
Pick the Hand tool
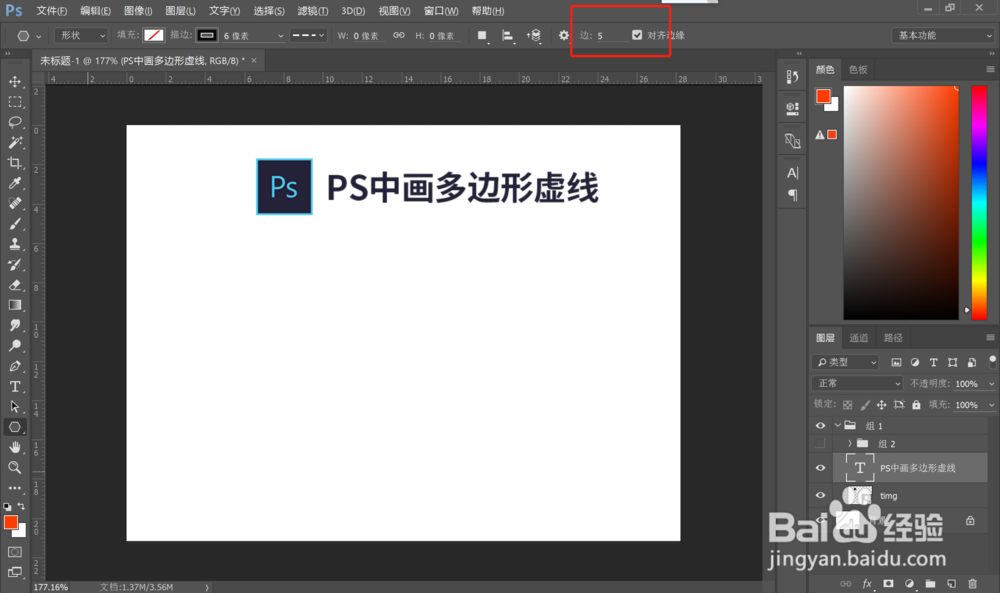coord(15,447)
